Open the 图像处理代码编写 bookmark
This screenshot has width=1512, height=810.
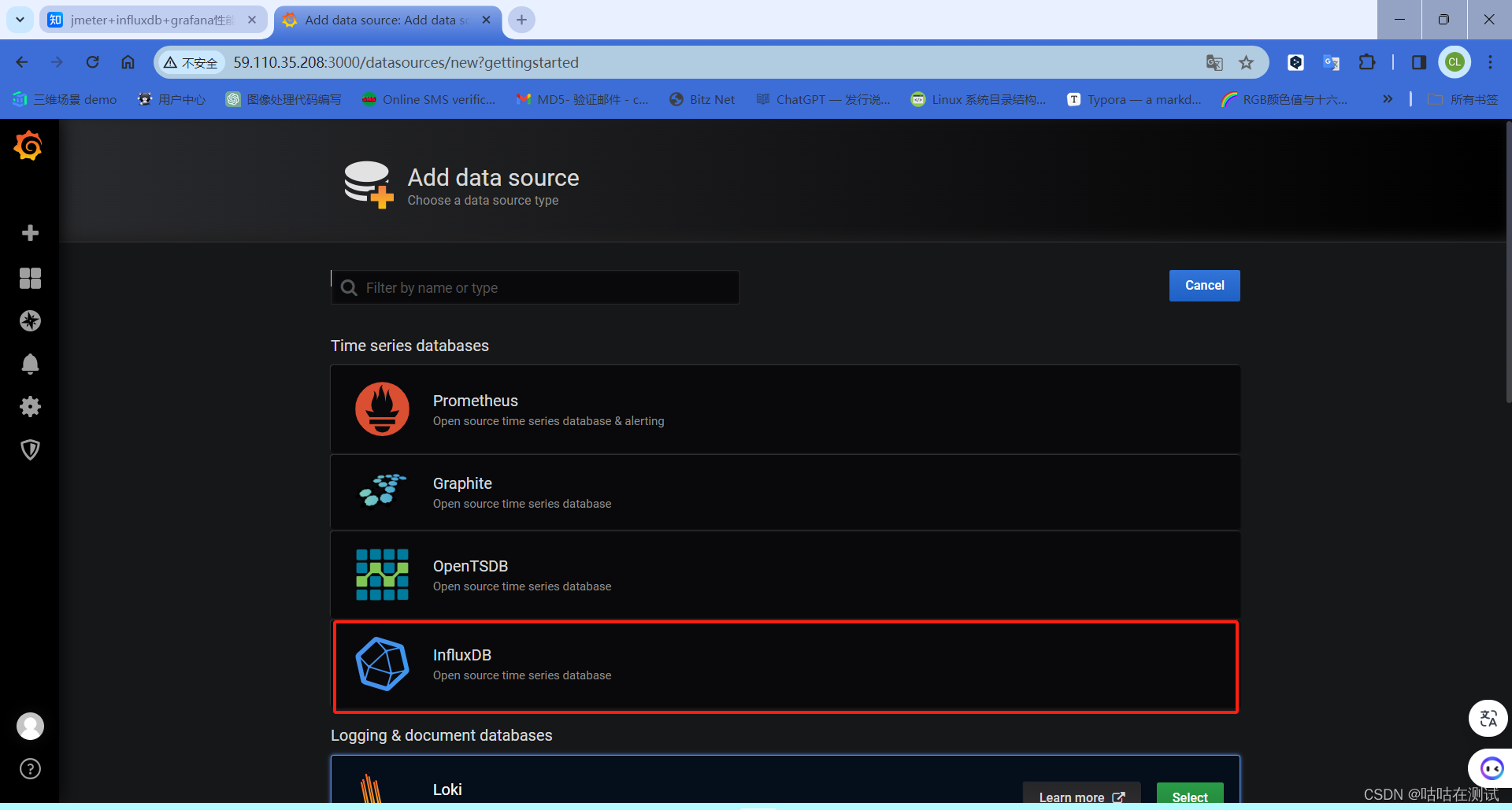283,99
